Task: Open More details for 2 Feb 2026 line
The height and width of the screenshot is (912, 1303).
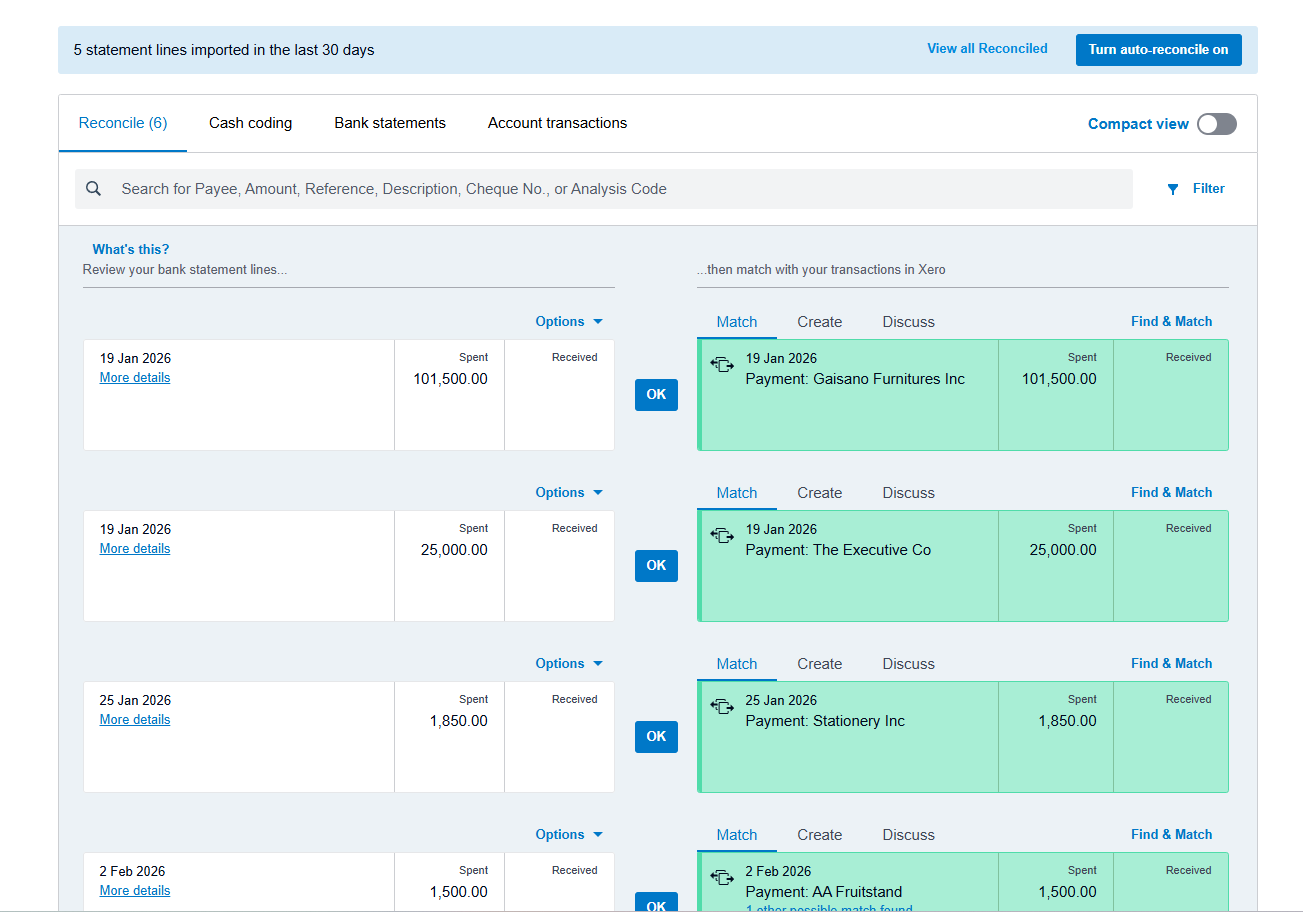Action: 135,891
